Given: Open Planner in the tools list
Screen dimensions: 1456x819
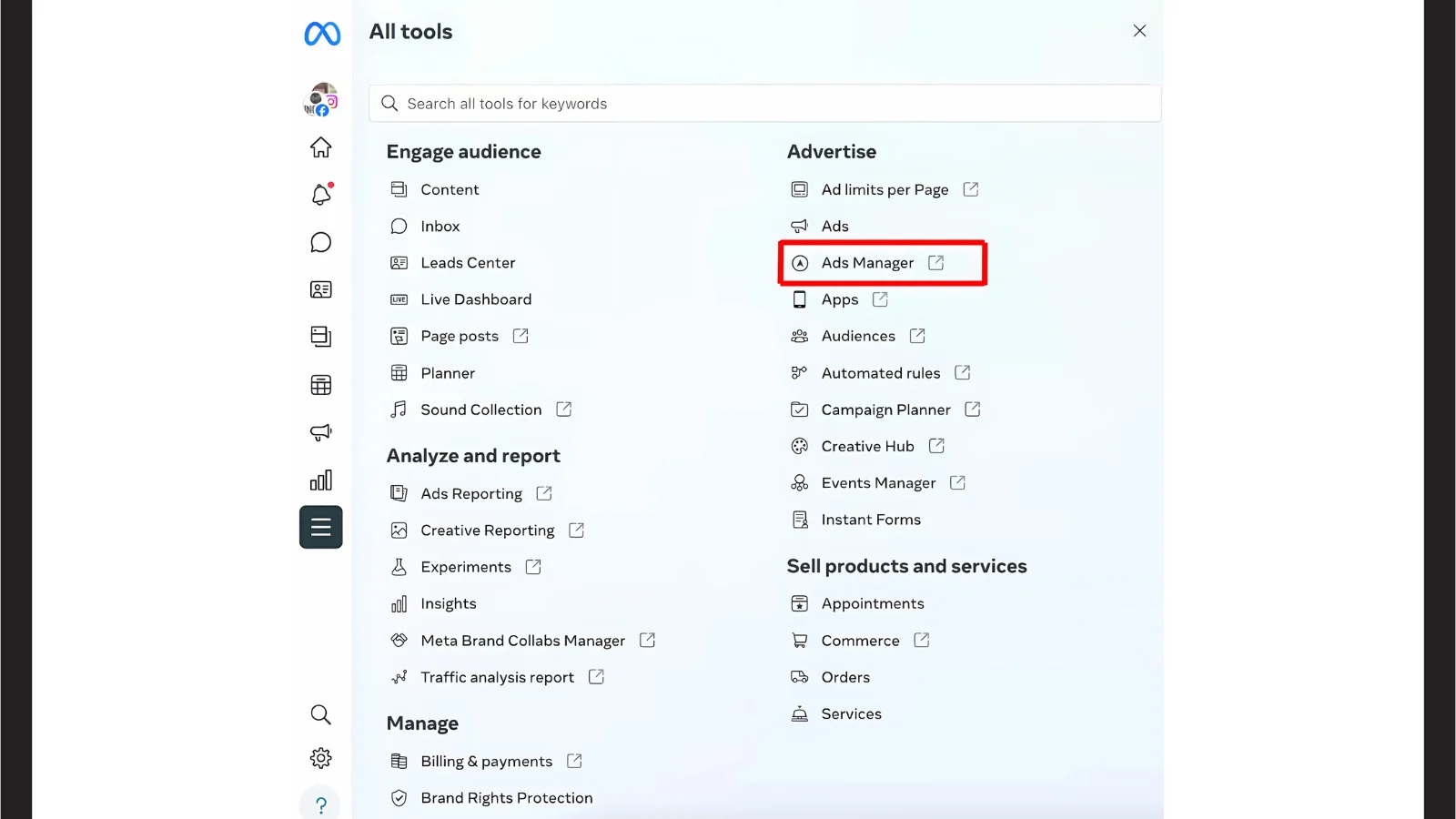Looking at the screenshot, I should tap(448, 373).
